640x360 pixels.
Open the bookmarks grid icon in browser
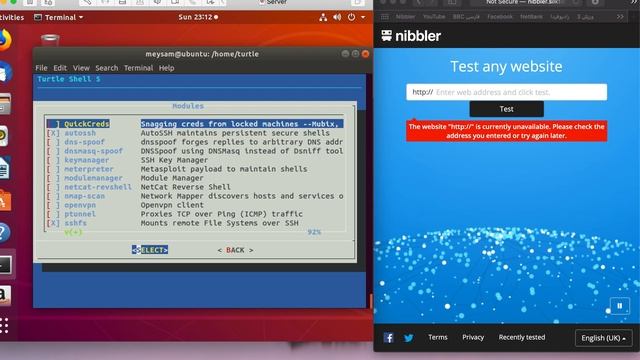tap(384, 17)
